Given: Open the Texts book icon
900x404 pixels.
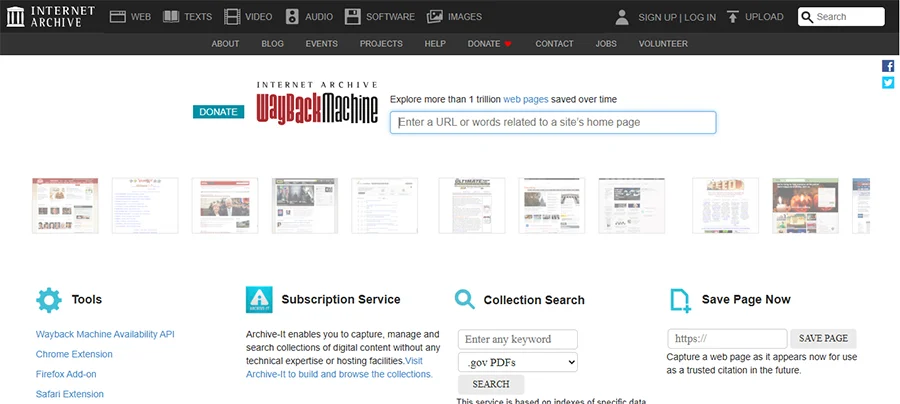Looking at the screenshot, I should pyautogui.click(x=171, y=17).
